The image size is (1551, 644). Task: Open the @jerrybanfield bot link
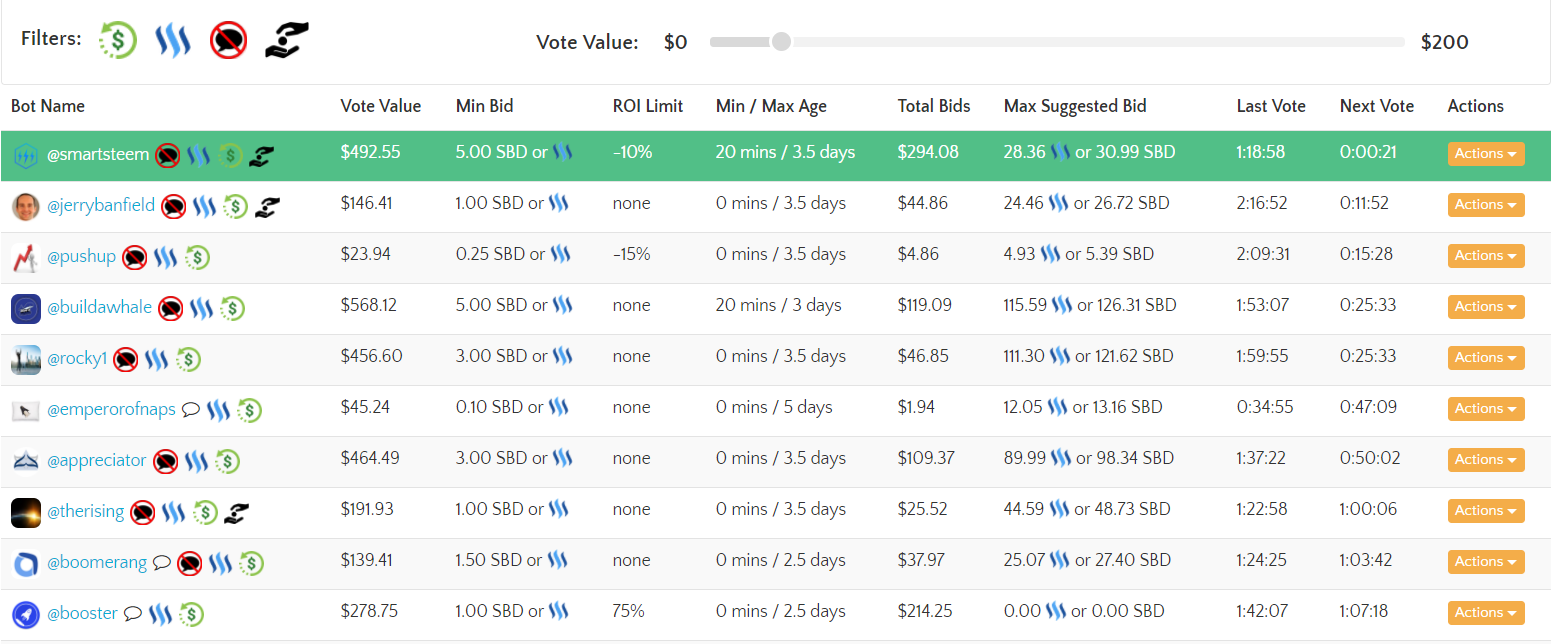(x=101, y=205)
